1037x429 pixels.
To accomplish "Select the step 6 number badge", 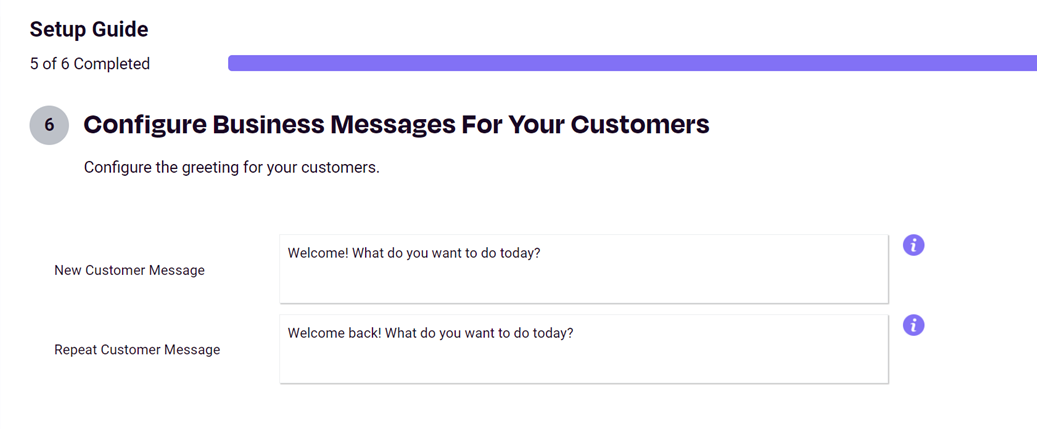I will [x=50, y=125].
